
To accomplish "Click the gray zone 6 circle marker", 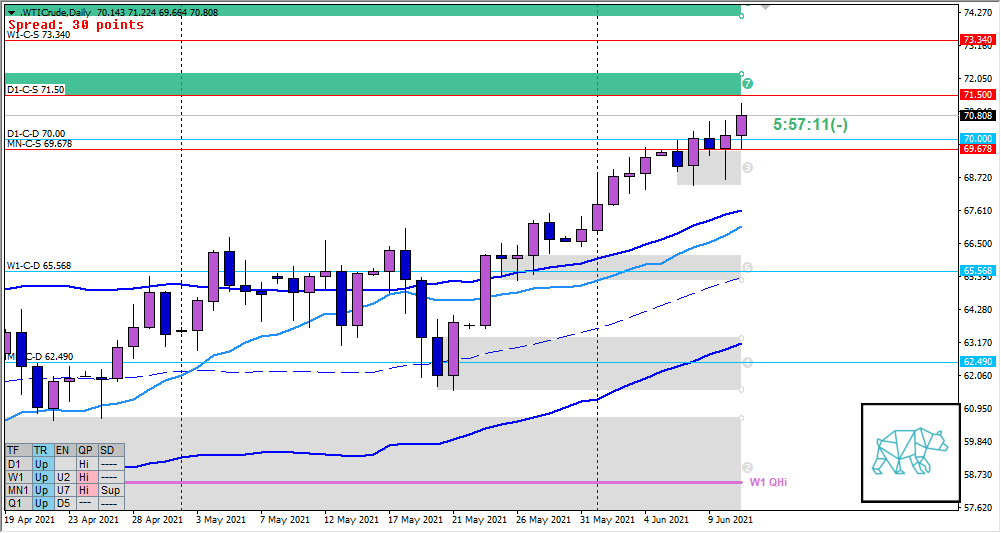I will click(747, 268).
